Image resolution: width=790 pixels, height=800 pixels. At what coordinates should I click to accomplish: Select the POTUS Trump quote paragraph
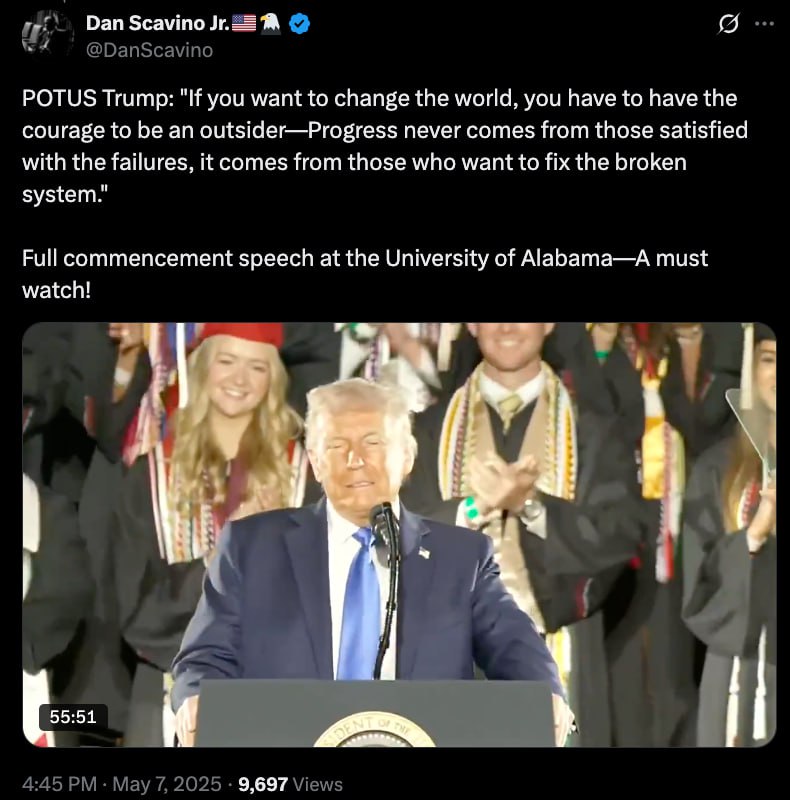(385, 146)
